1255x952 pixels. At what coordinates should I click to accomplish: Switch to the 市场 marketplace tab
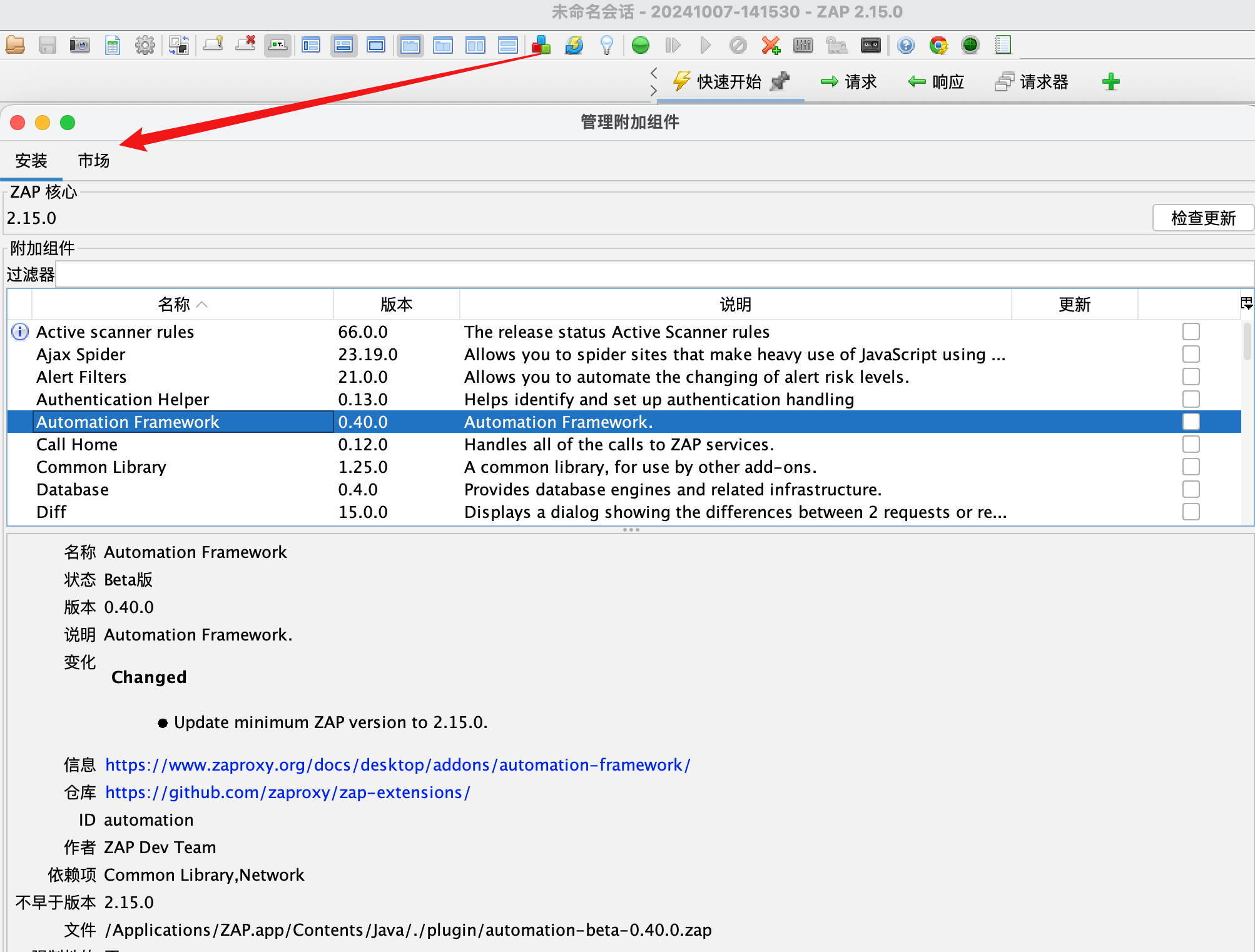94,161
